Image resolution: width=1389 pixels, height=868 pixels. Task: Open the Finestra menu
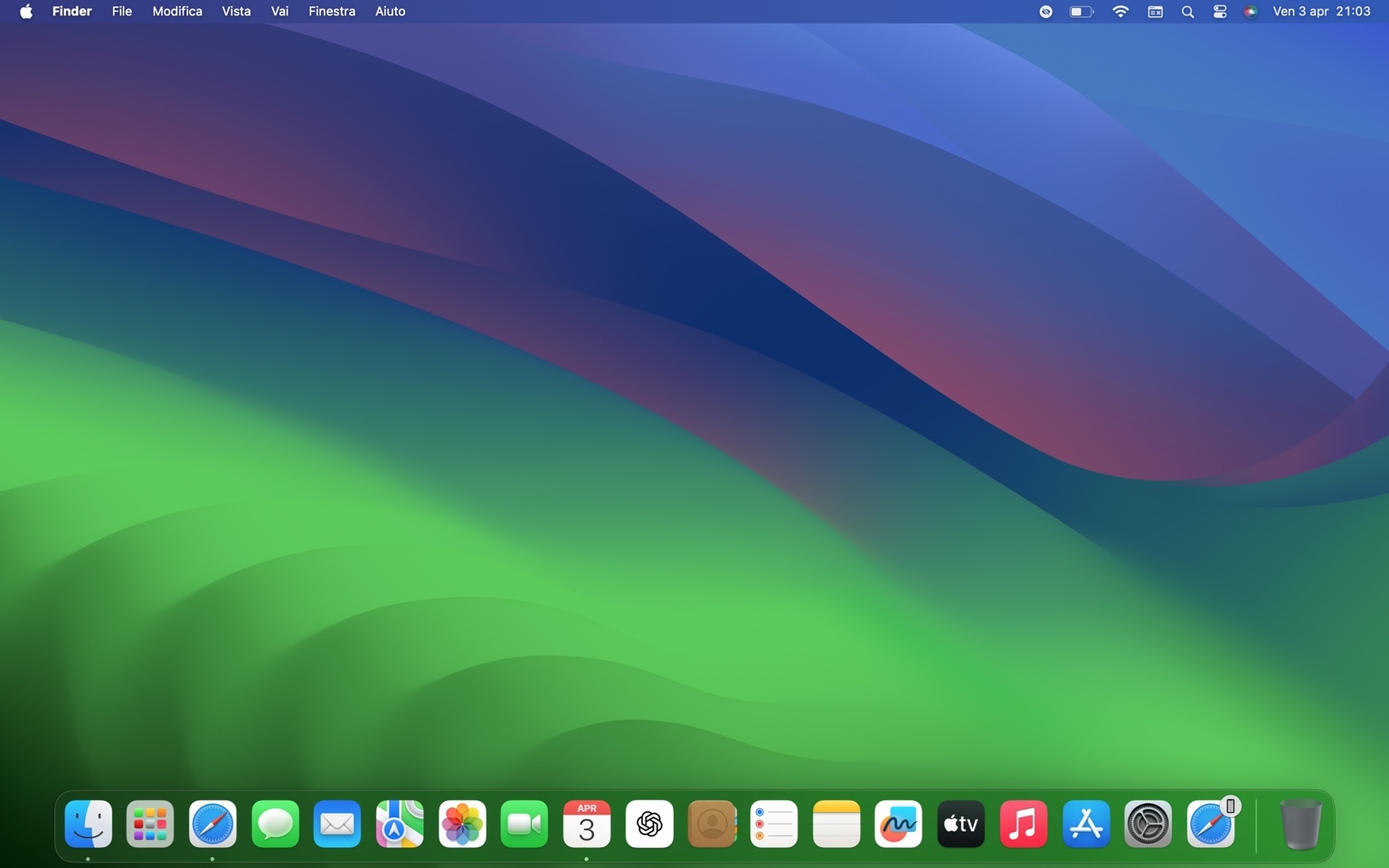click(331, 12)
